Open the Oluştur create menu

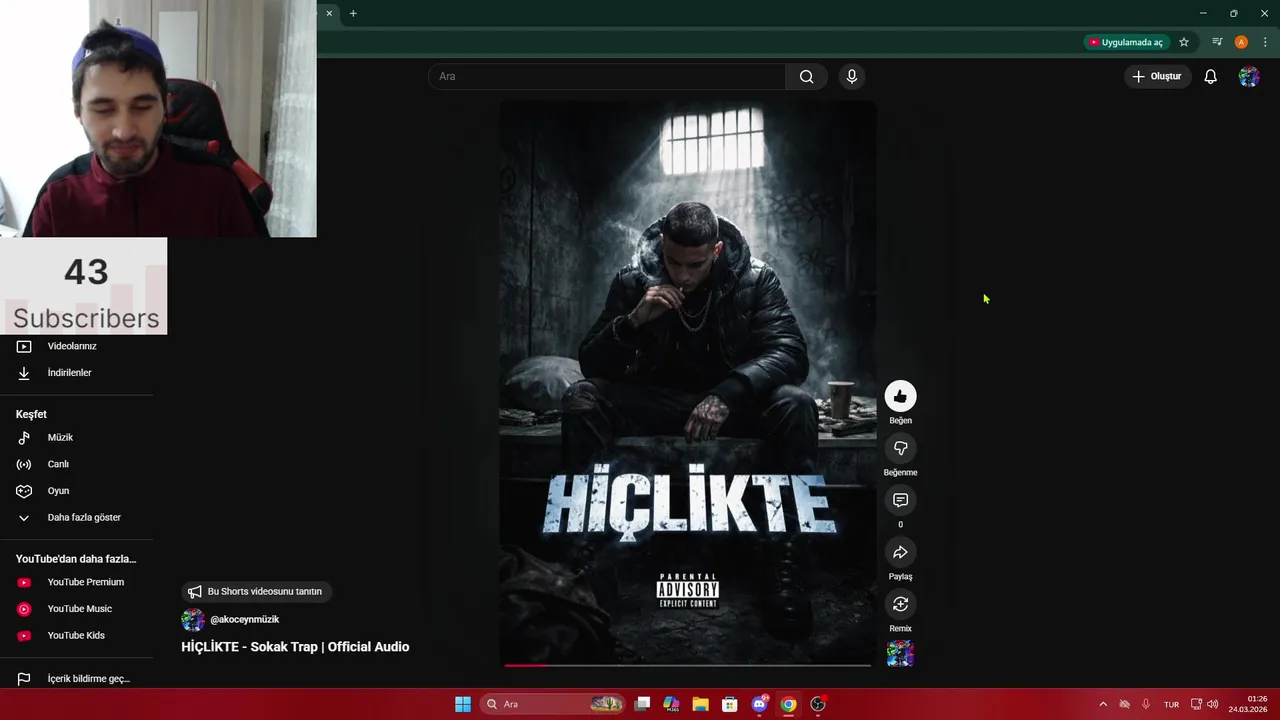1157,77
